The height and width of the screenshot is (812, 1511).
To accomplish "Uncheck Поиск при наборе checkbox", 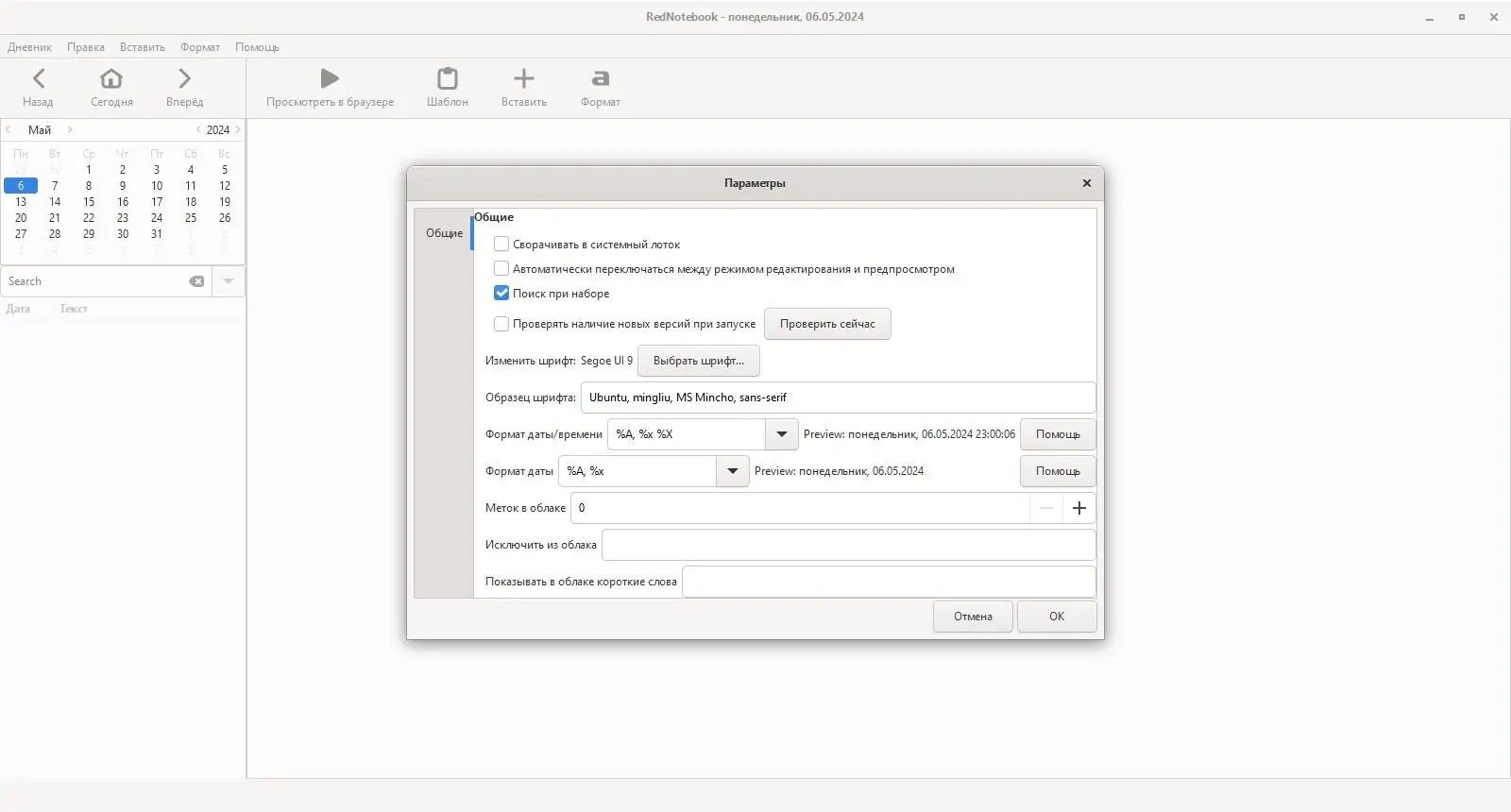I will (x=501, y=293).
